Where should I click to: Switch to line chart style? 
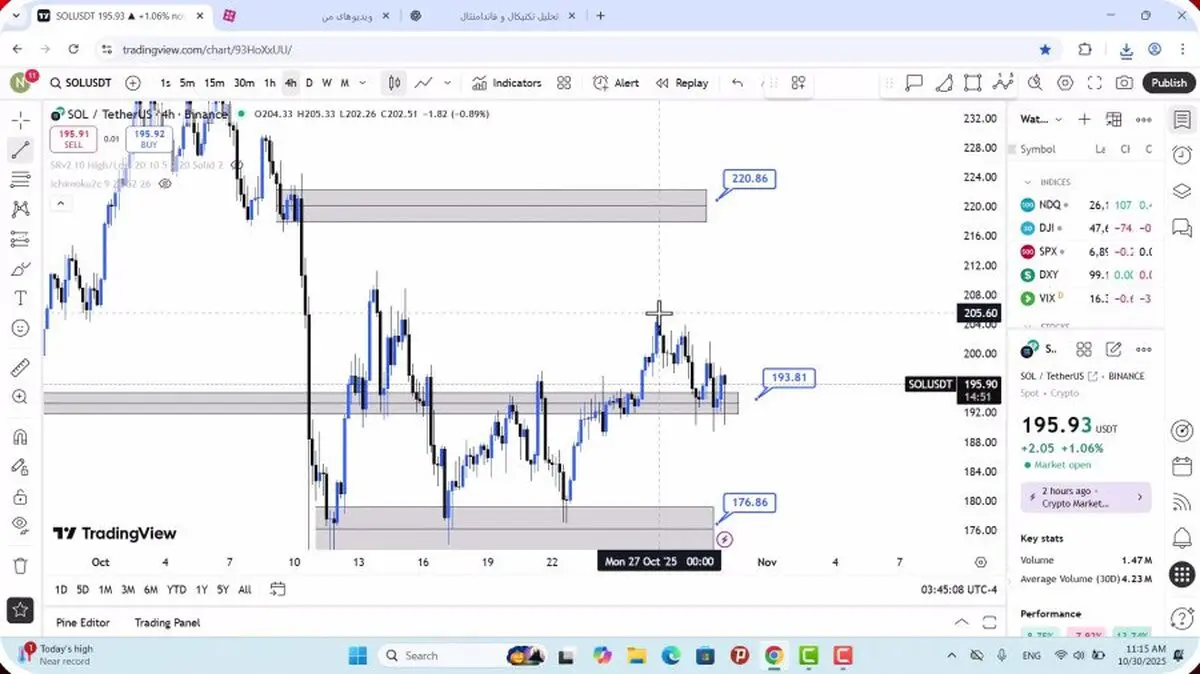(424, 83)
